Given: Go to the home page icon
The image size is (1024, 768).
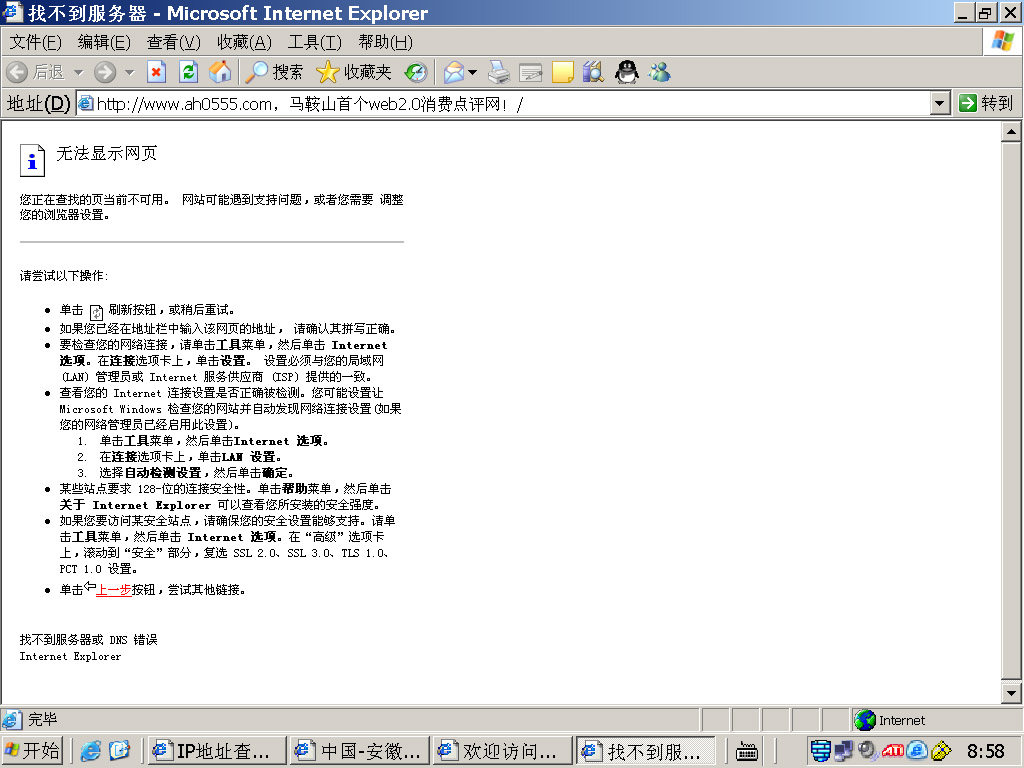Looking at the screenshot, I should [x=220, y=72].
